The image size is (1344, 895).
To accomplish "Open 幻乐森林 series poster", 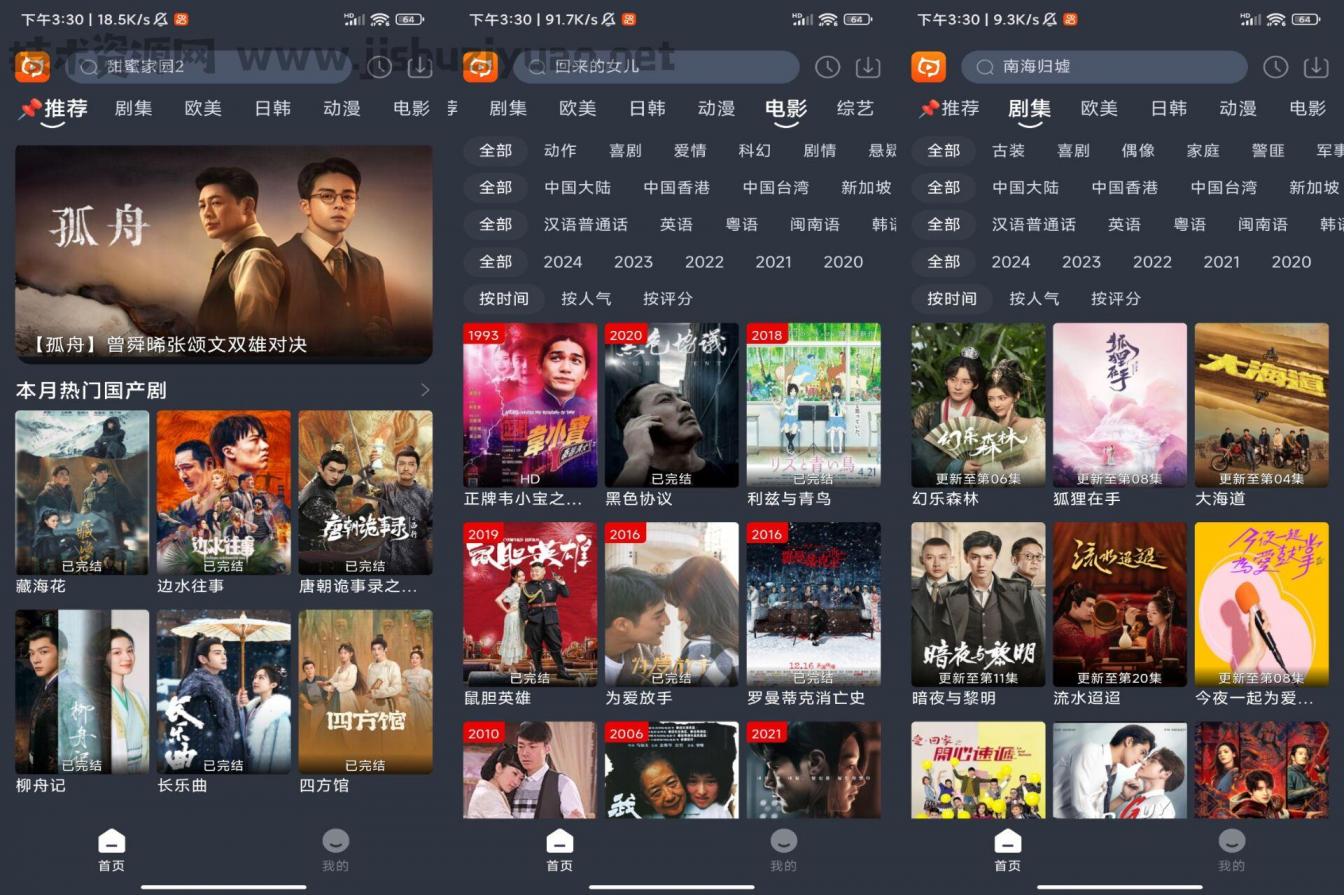I will (x=978, y=405).
